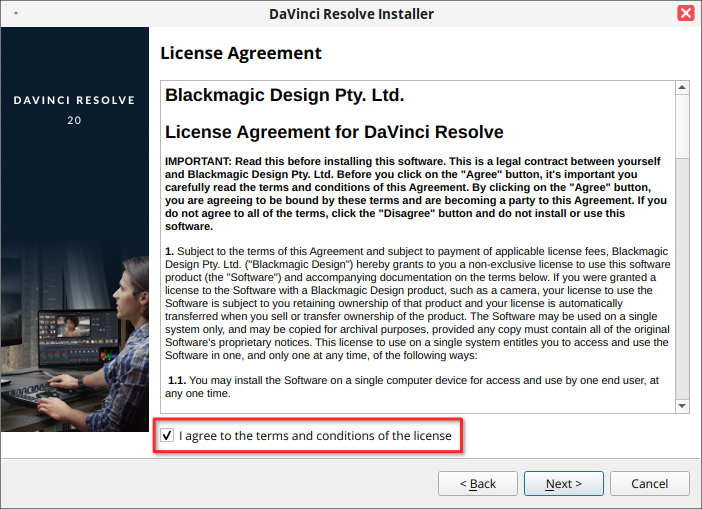Click the "License Agreement" page heading
Image resolution: width=702 pixels, height=509 pixels.
pos(241,53)
